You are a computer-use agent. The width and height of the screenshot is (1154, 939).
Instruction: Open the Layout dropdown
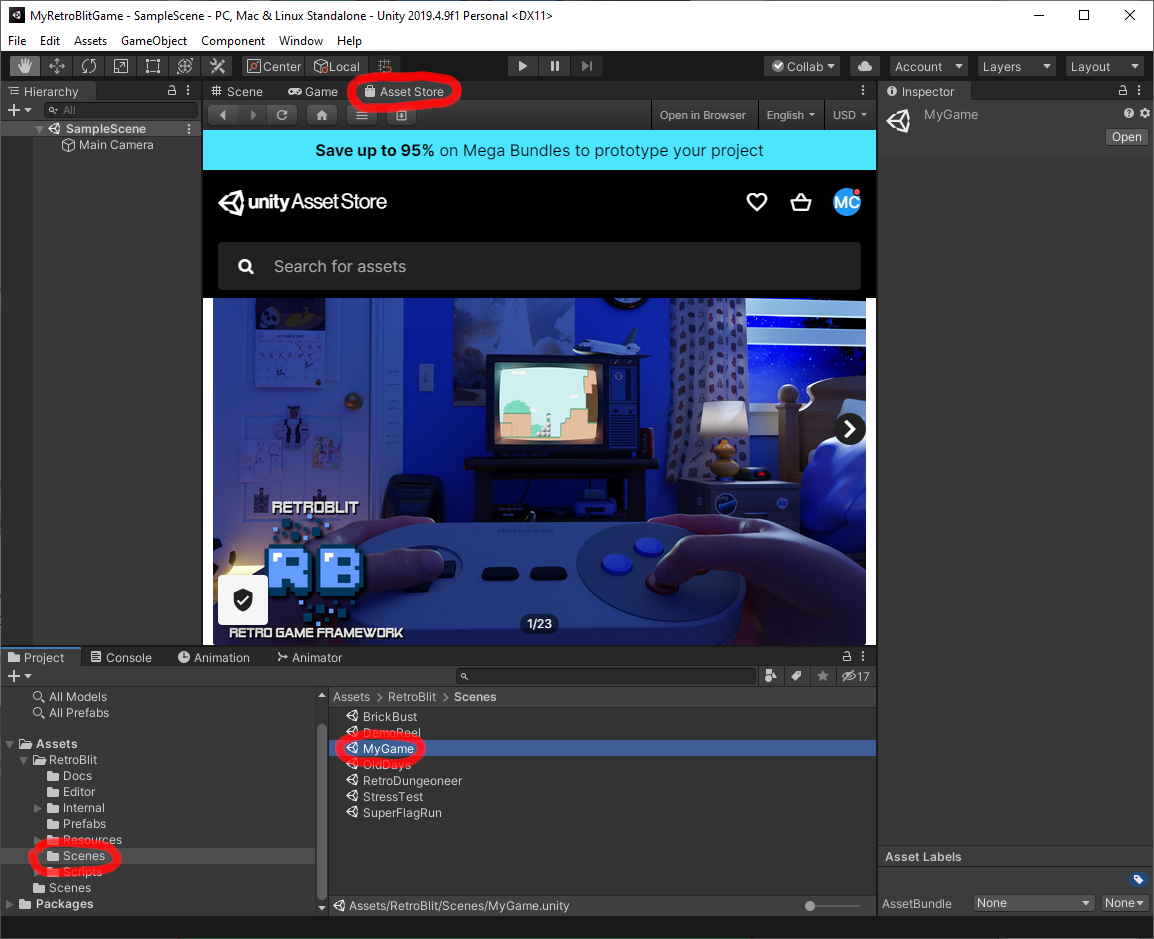click(x=1105, y=66)
